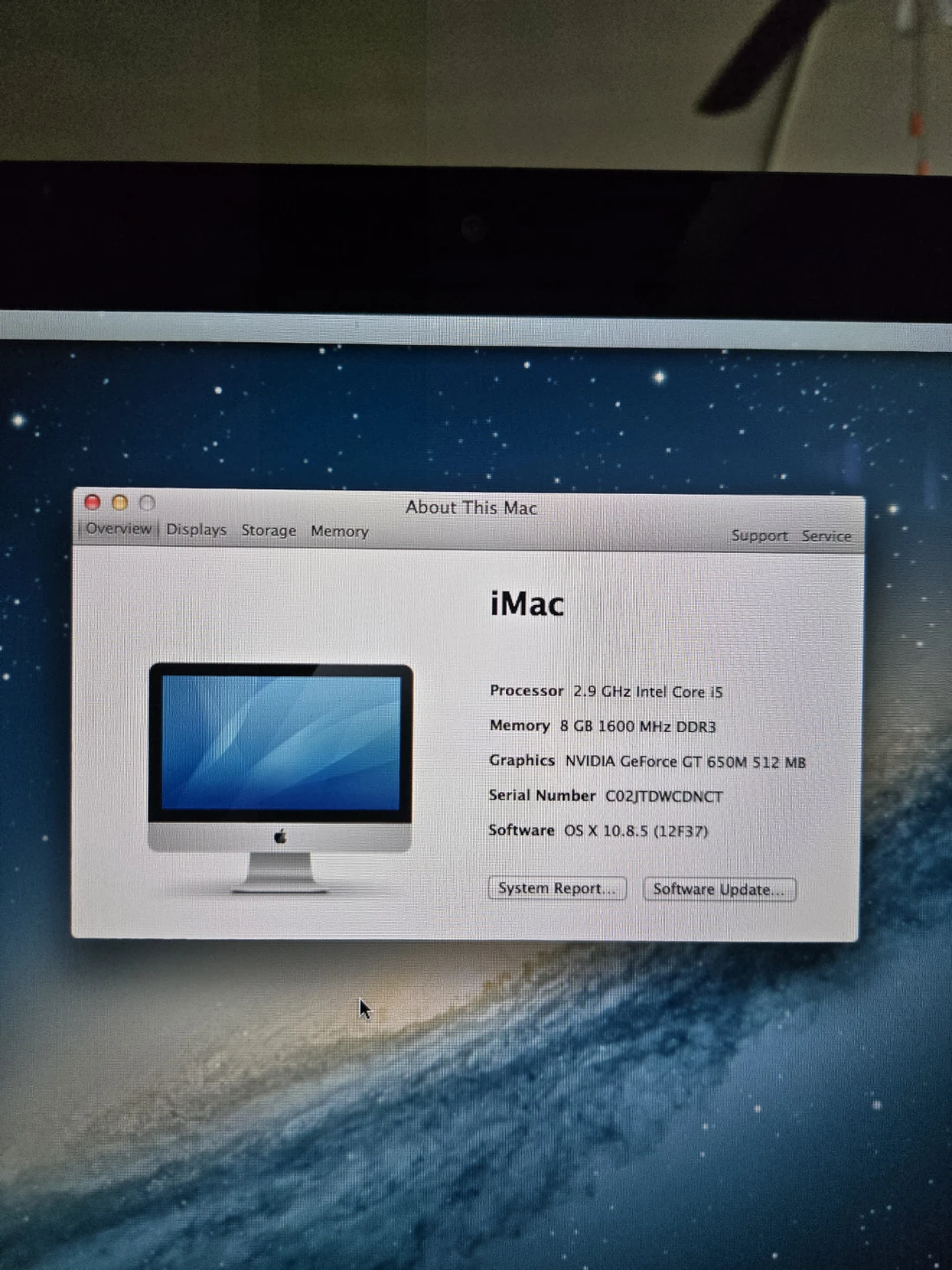Viewport: 952px width, 1270px height.
Task: Open the Memory tab
Action: [x=339, y=531]
